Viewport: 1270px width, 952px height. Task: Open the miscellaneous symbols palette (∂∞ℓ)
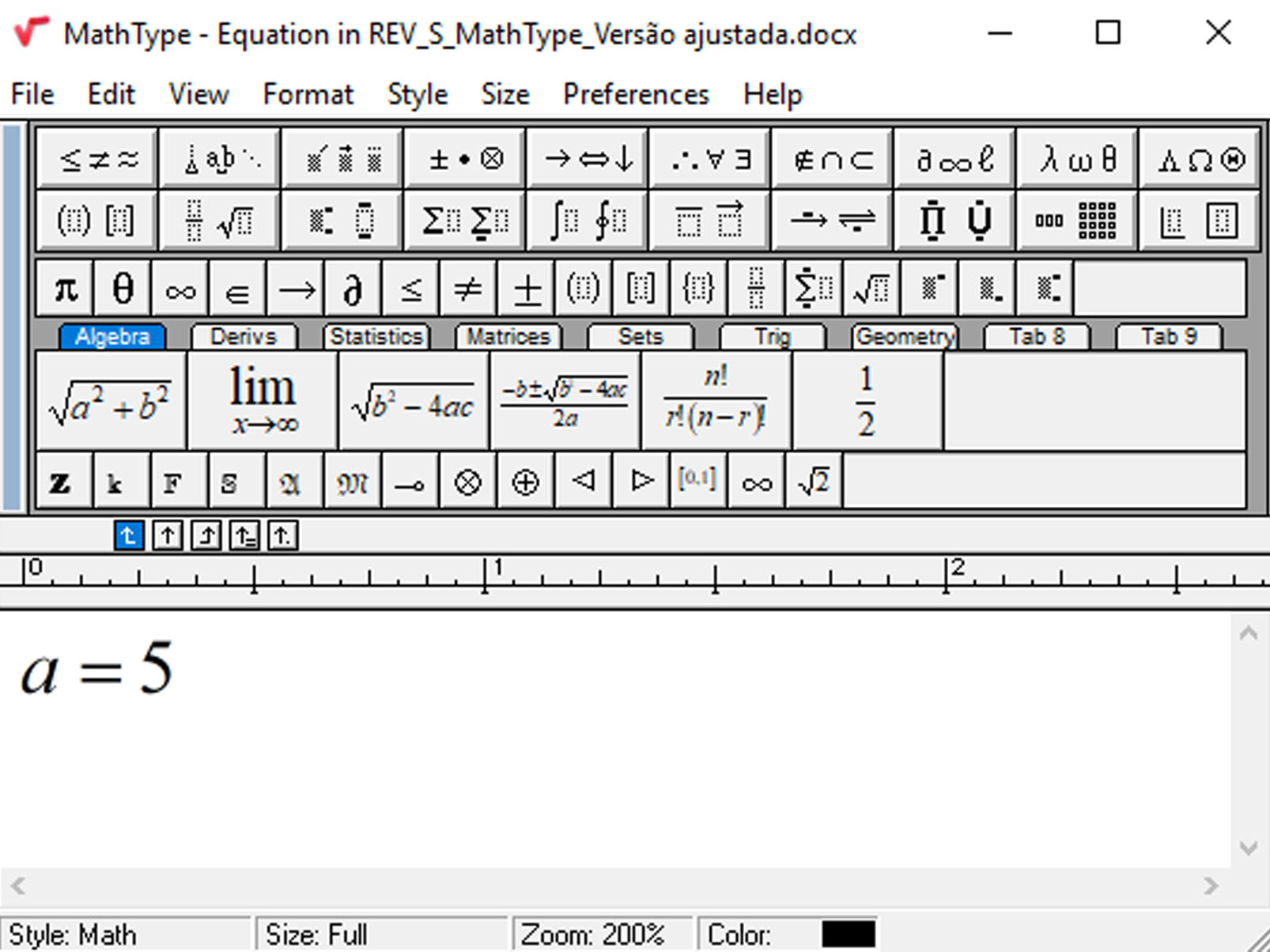[955, 159]
